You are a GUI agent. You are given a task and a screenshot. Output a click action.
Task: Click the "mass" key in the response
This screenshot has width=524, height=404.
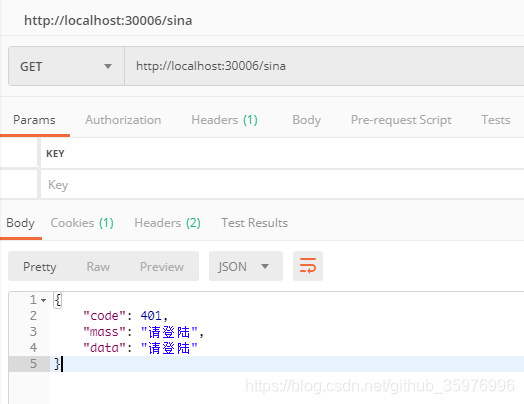pyautogui.click(x=104, y=332)
